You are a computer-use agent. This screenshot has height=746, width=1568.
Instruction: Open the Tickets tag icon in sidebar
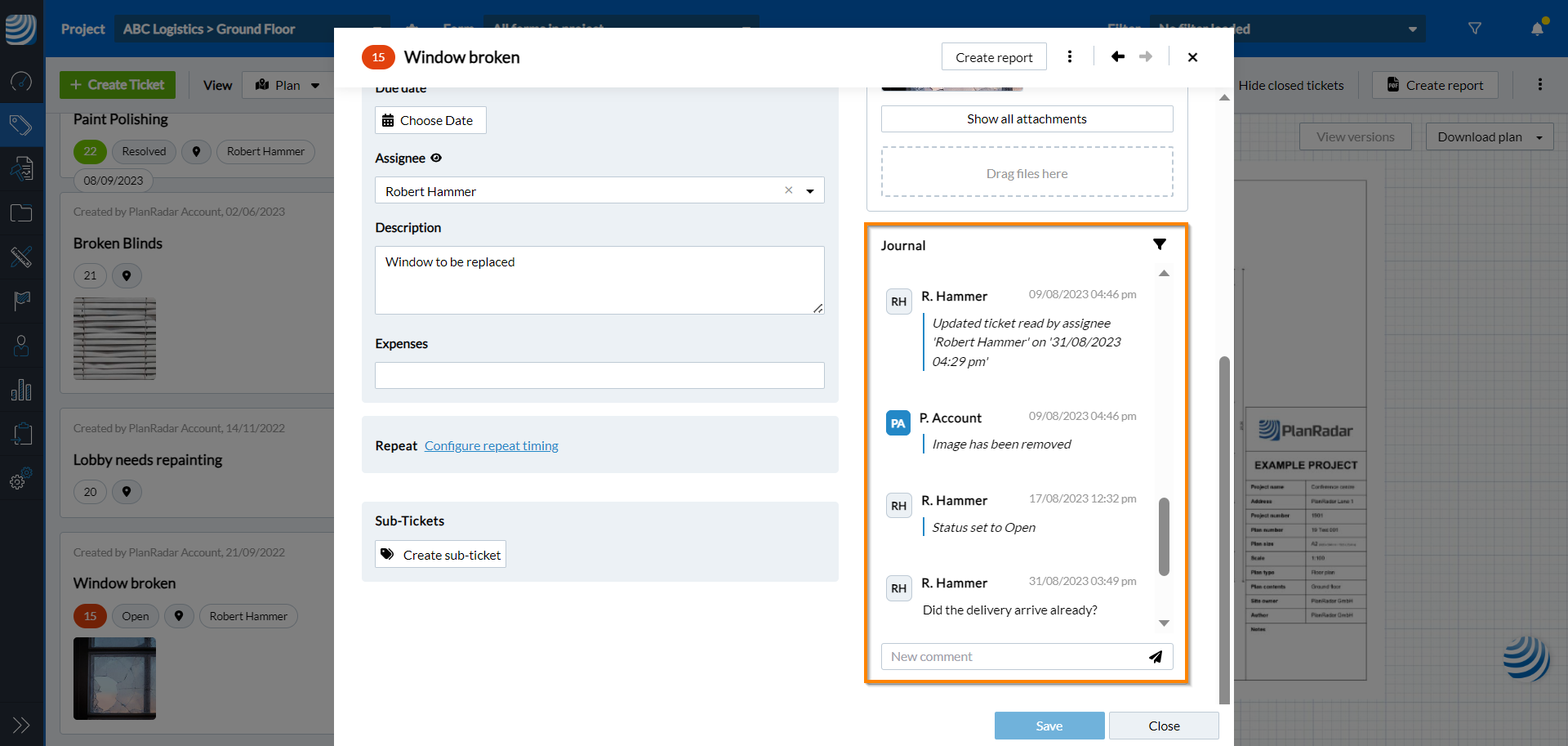21,125
